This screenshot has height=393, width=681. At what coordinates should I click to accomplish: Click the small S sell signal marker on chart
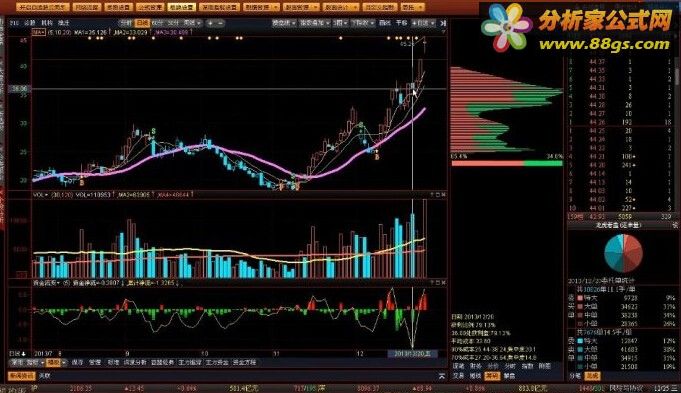153,131
